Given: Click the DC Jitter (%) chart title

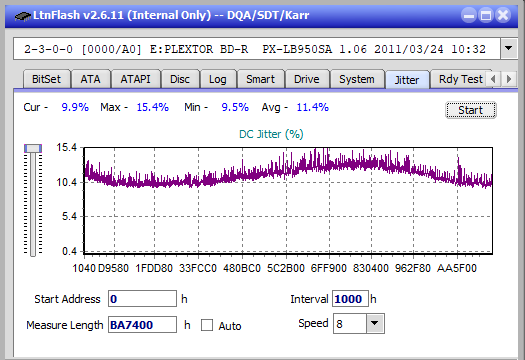Looking at the screenshot, I should (x=271, y=134).
